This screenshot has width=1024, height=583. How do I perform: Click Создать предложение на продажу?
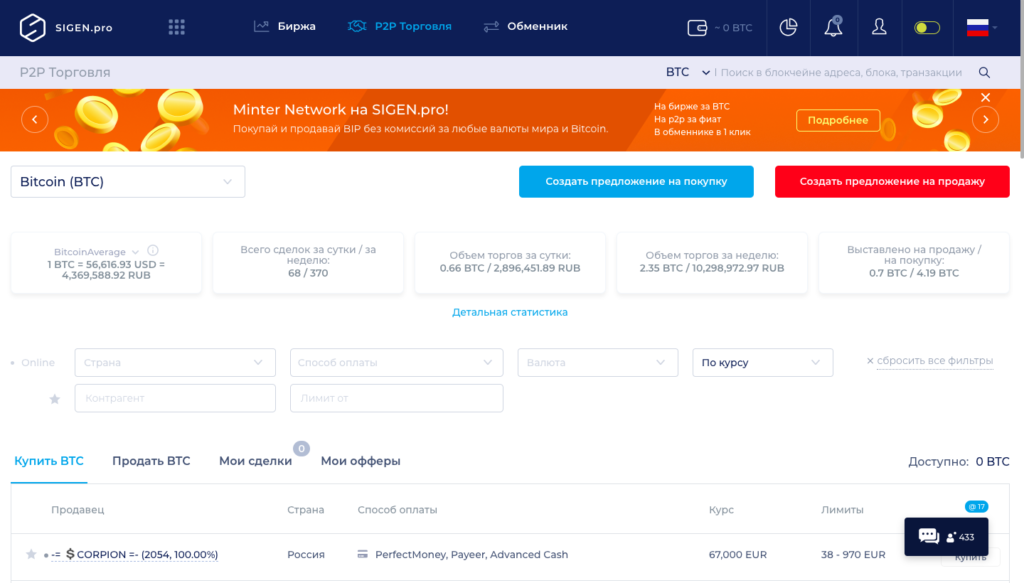pyautogui.click(x=892, y=181)
